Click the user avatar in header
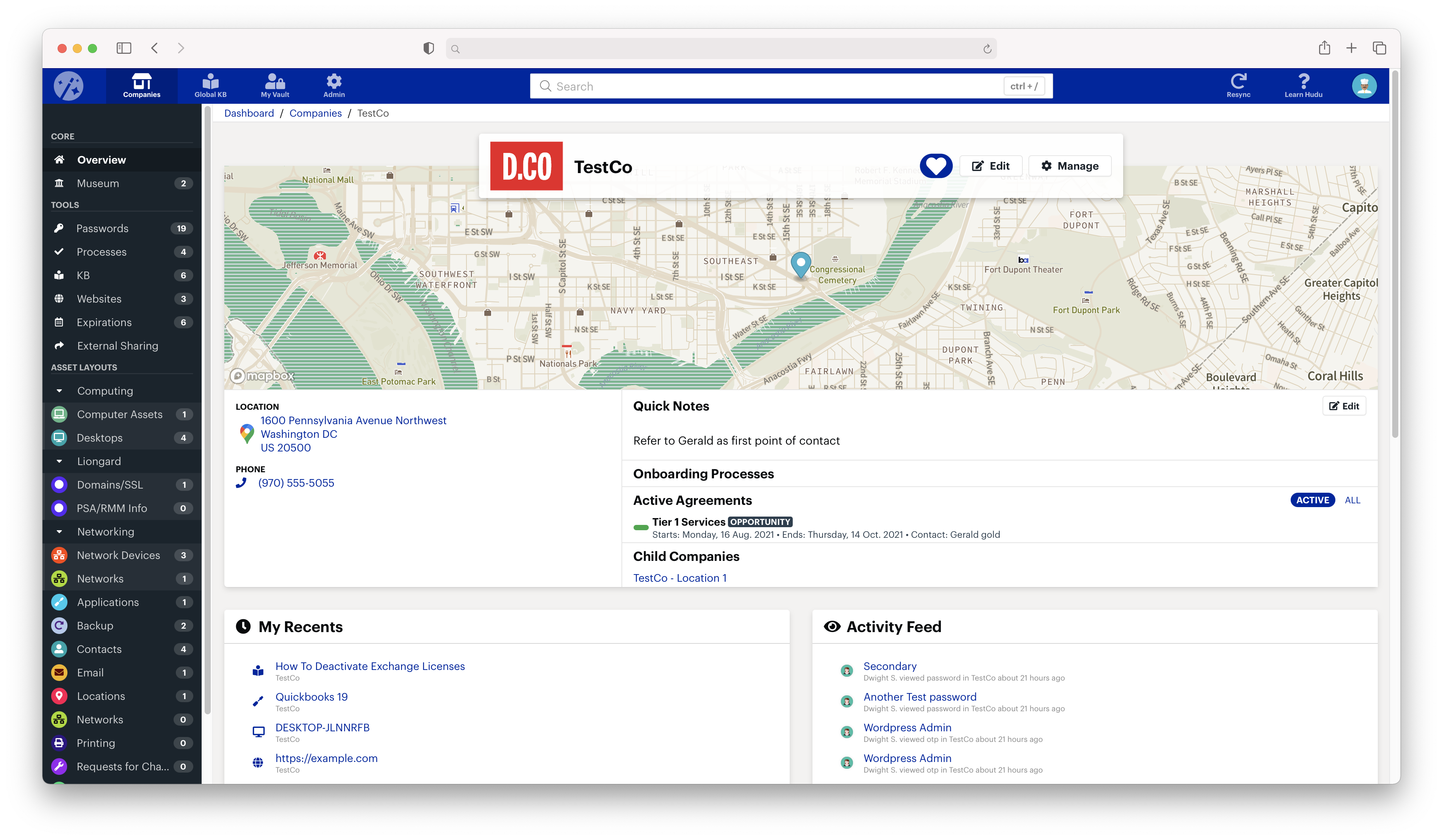 click(1364, 86)
